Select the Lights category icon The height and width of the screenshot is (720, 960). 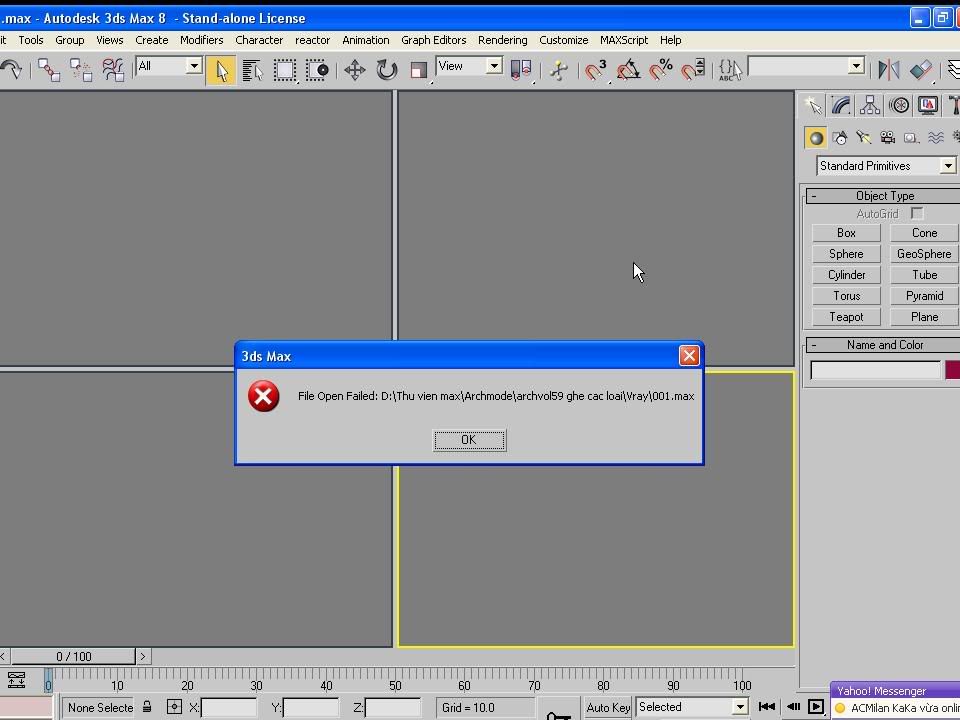coord(863,138)
